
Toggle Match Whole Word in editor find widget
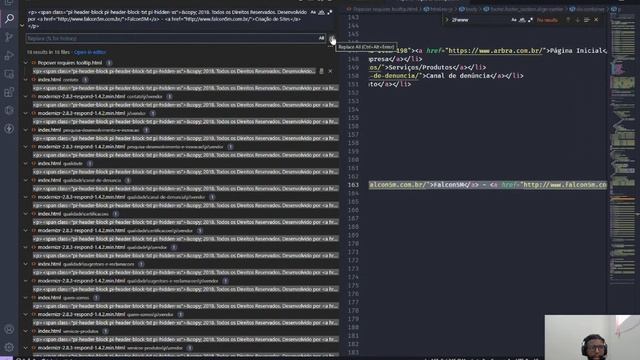pyautogui.click(x=522, y=20)
